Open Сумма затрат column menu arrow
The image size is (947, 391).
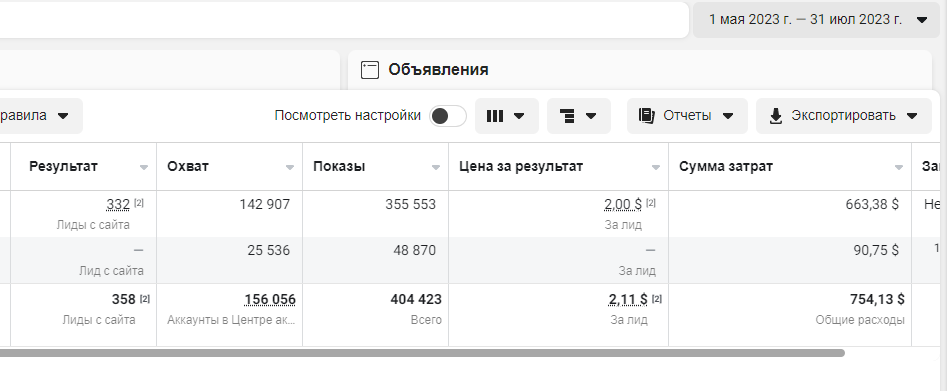[x=899, y=167]
